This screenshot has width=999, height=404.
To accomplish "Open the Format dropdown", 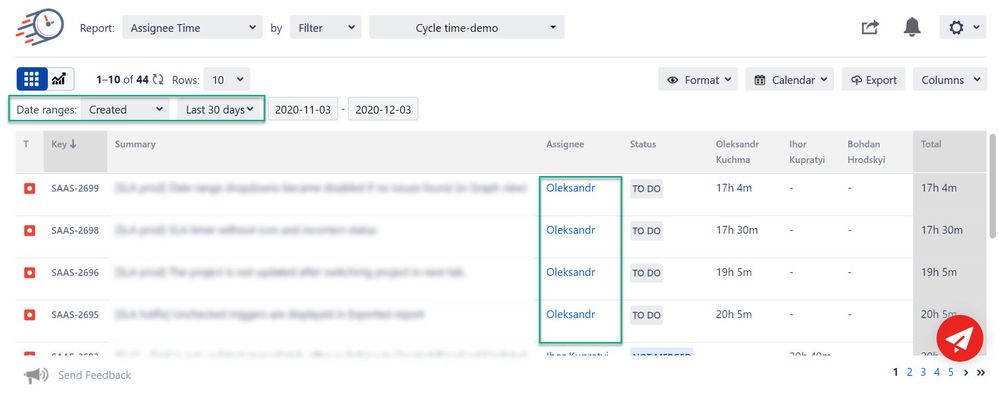I will pyautogui.click(x=698, y=80).
